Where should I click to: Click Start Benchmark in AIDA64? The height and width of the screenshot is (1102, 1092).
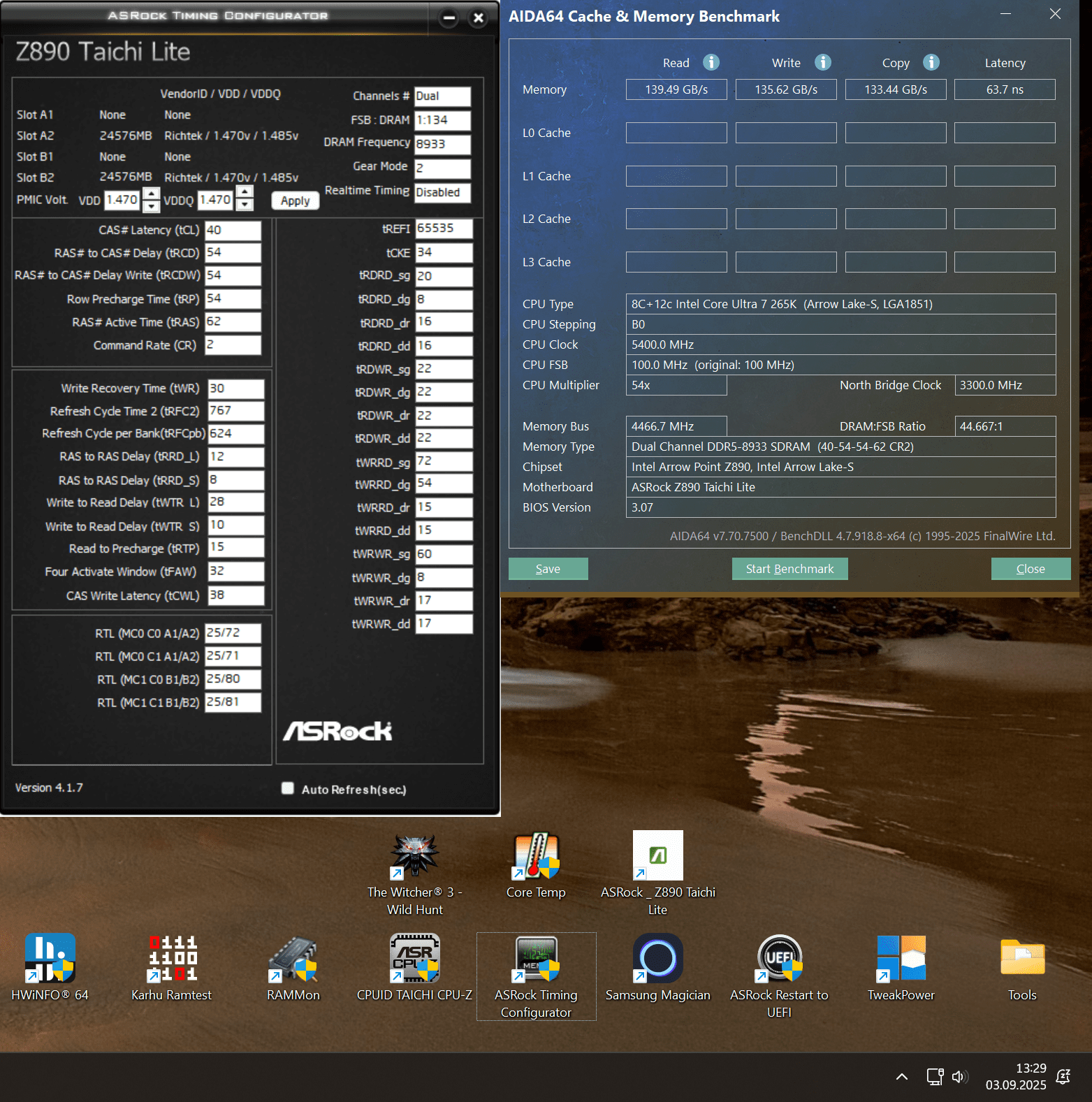pos(790,569)
